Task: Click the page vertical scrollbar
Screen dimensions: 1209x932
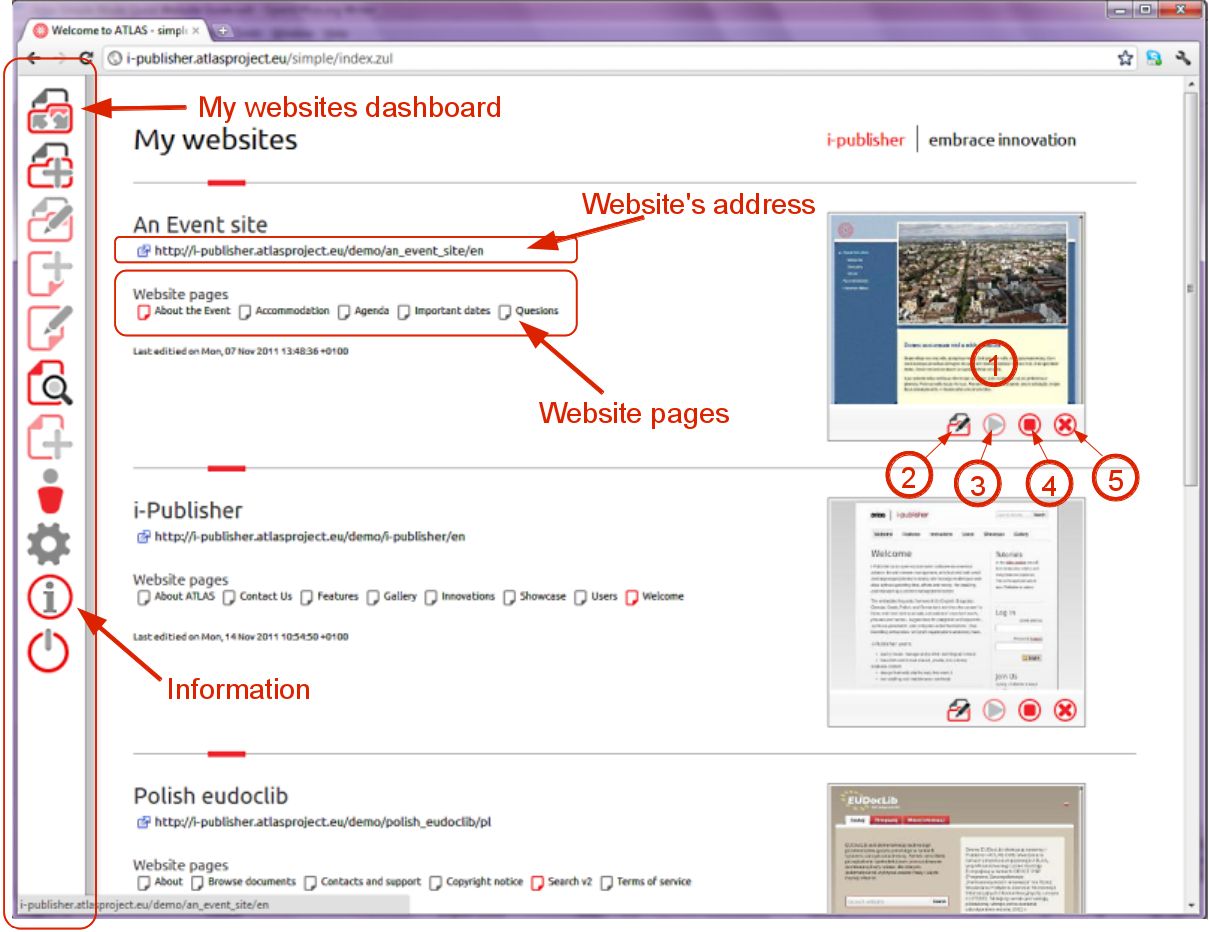Action: tap(1191, 290)
